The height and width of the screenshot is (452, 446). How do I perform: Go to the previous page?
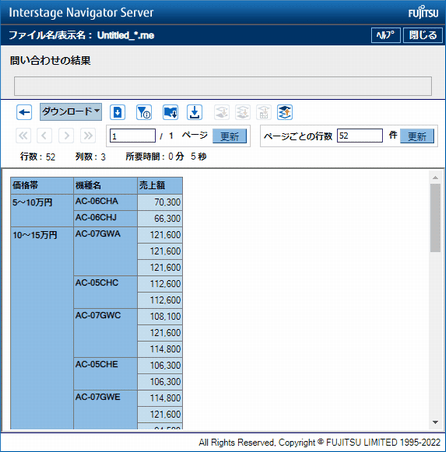pos(44,136)
